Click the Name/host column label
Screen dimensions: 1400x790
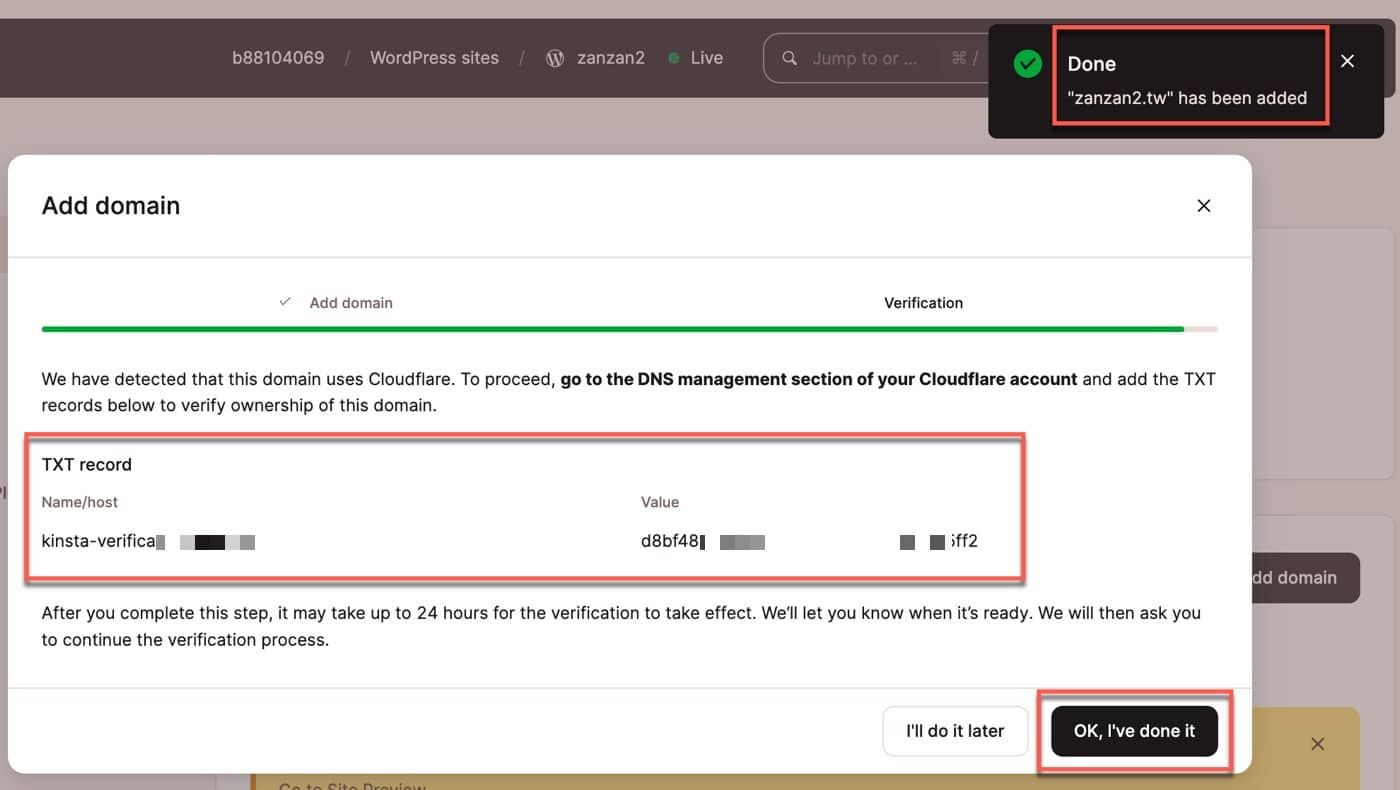tap(80, 502)
